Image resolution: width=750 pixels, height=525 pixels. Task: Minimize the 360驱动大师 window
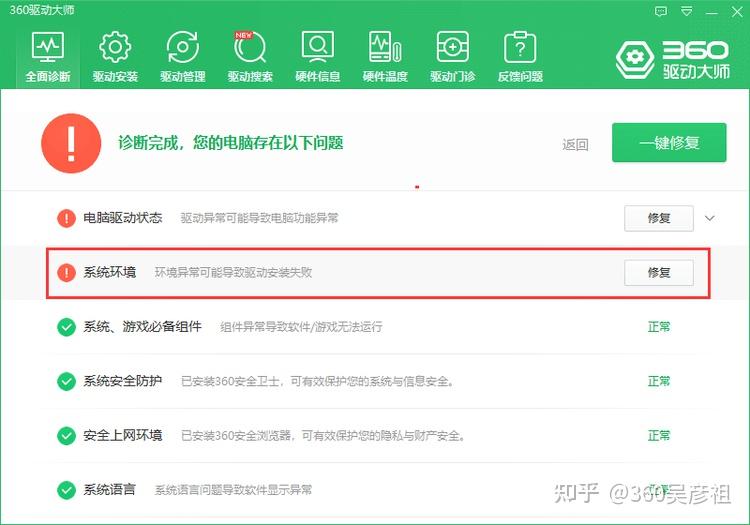(x=712, y=12)
